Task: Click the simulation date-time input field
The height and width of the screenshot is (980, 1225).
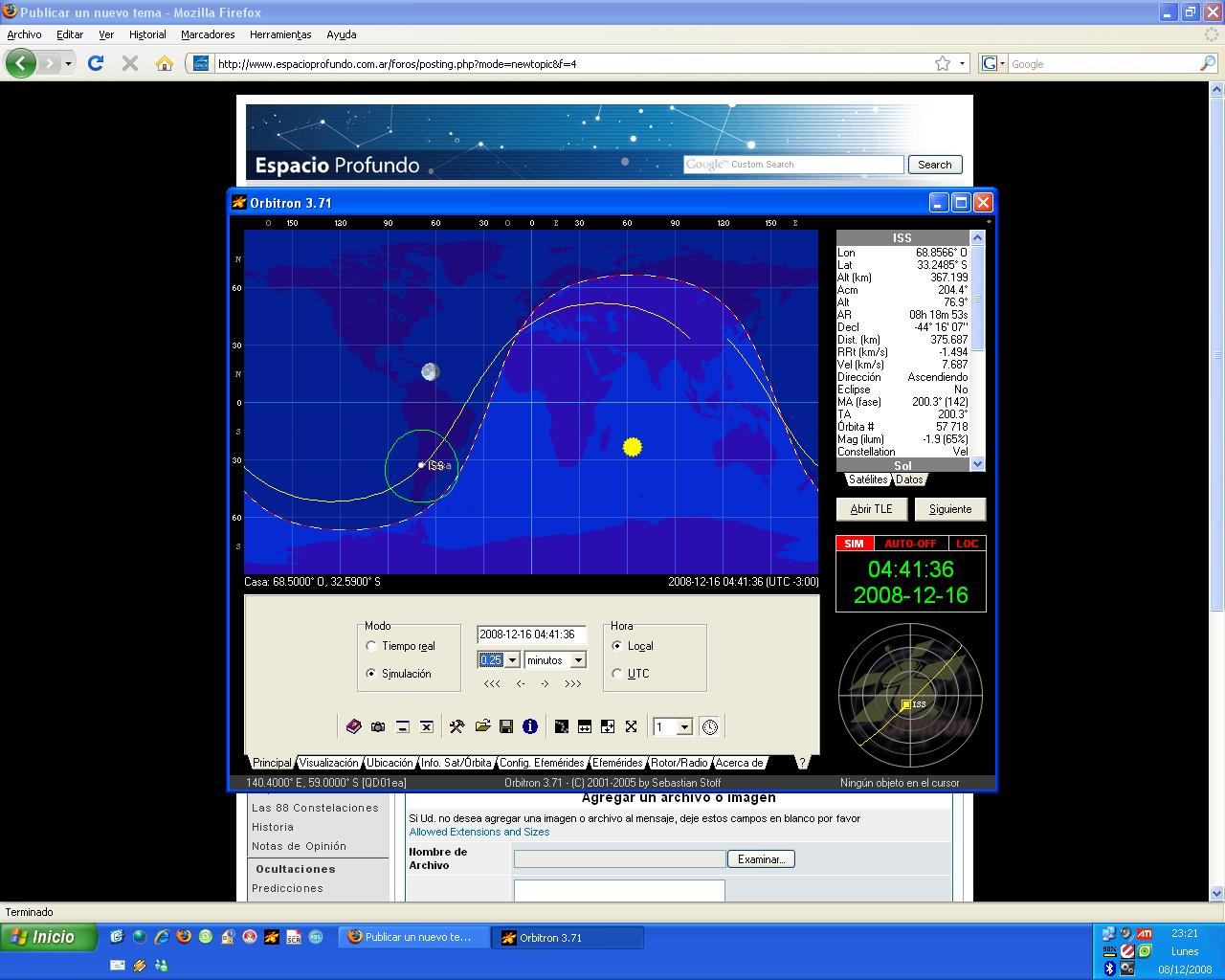Action: pyautogui.click(x=531, y=635)
